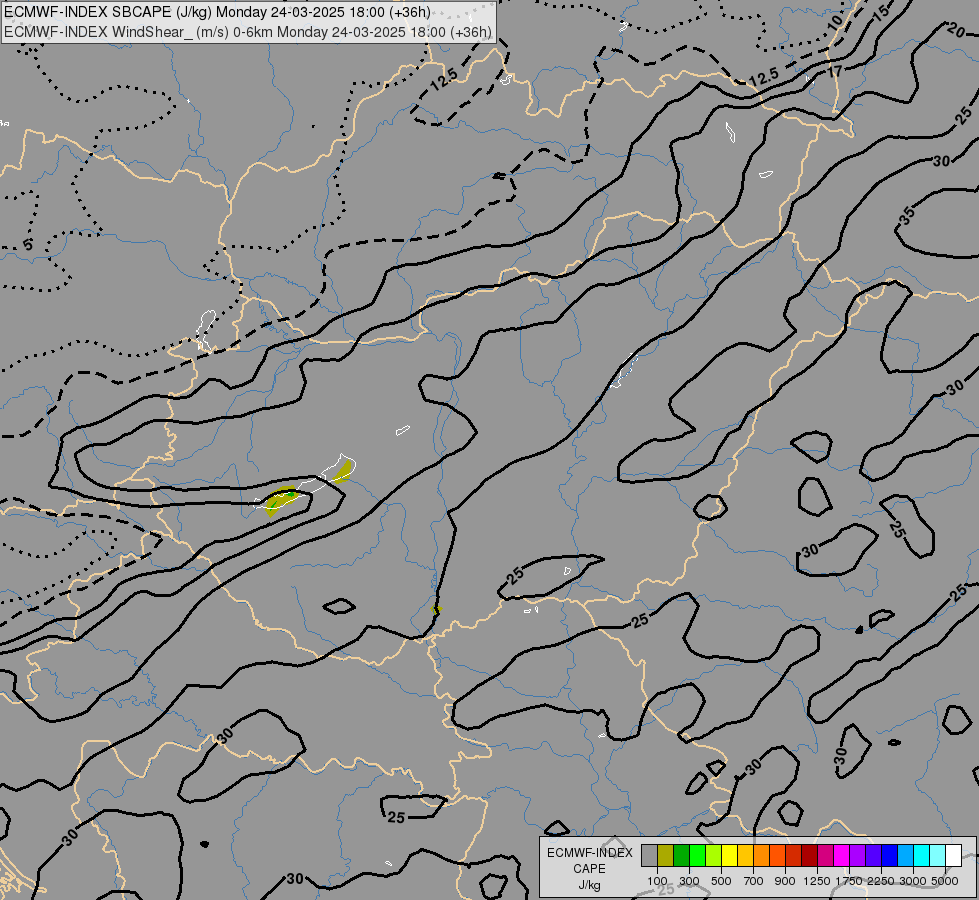Click the largest olive CAPE patch on map

pos(280,499)
